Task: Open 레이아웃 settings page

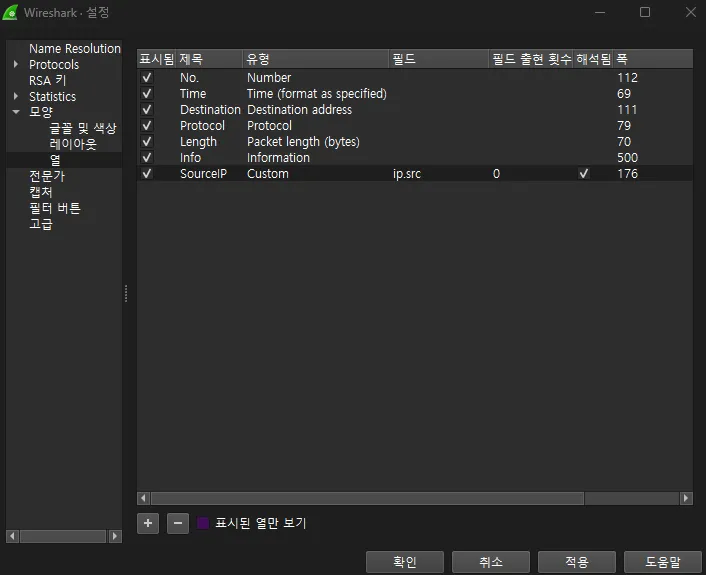Action: 73,144
